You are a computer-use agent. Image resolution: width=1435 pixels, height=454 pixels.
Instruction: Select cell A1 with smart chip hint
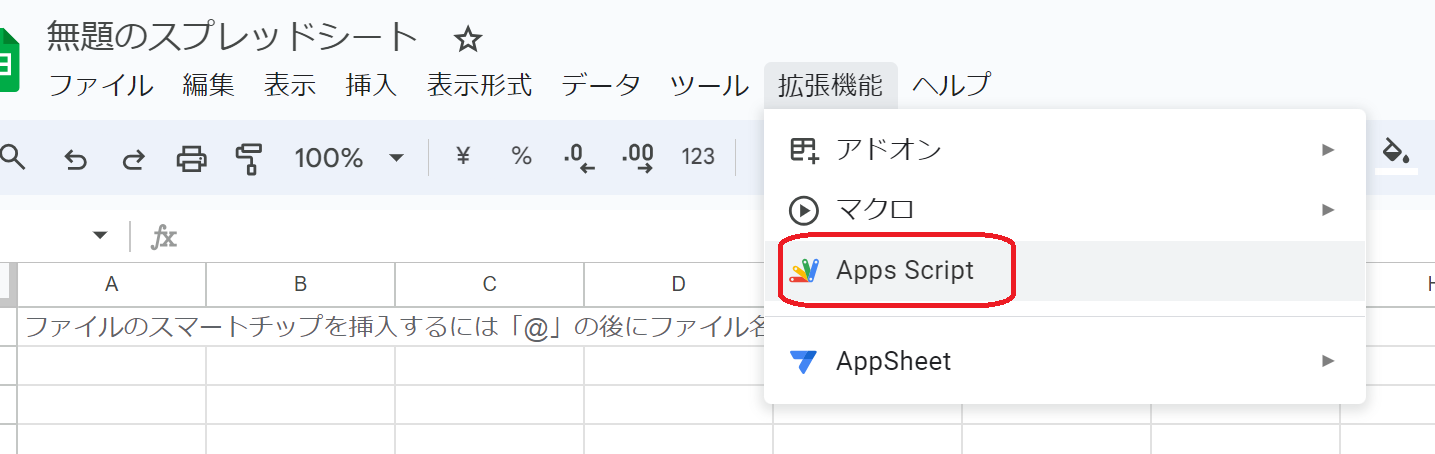(112, 327)
